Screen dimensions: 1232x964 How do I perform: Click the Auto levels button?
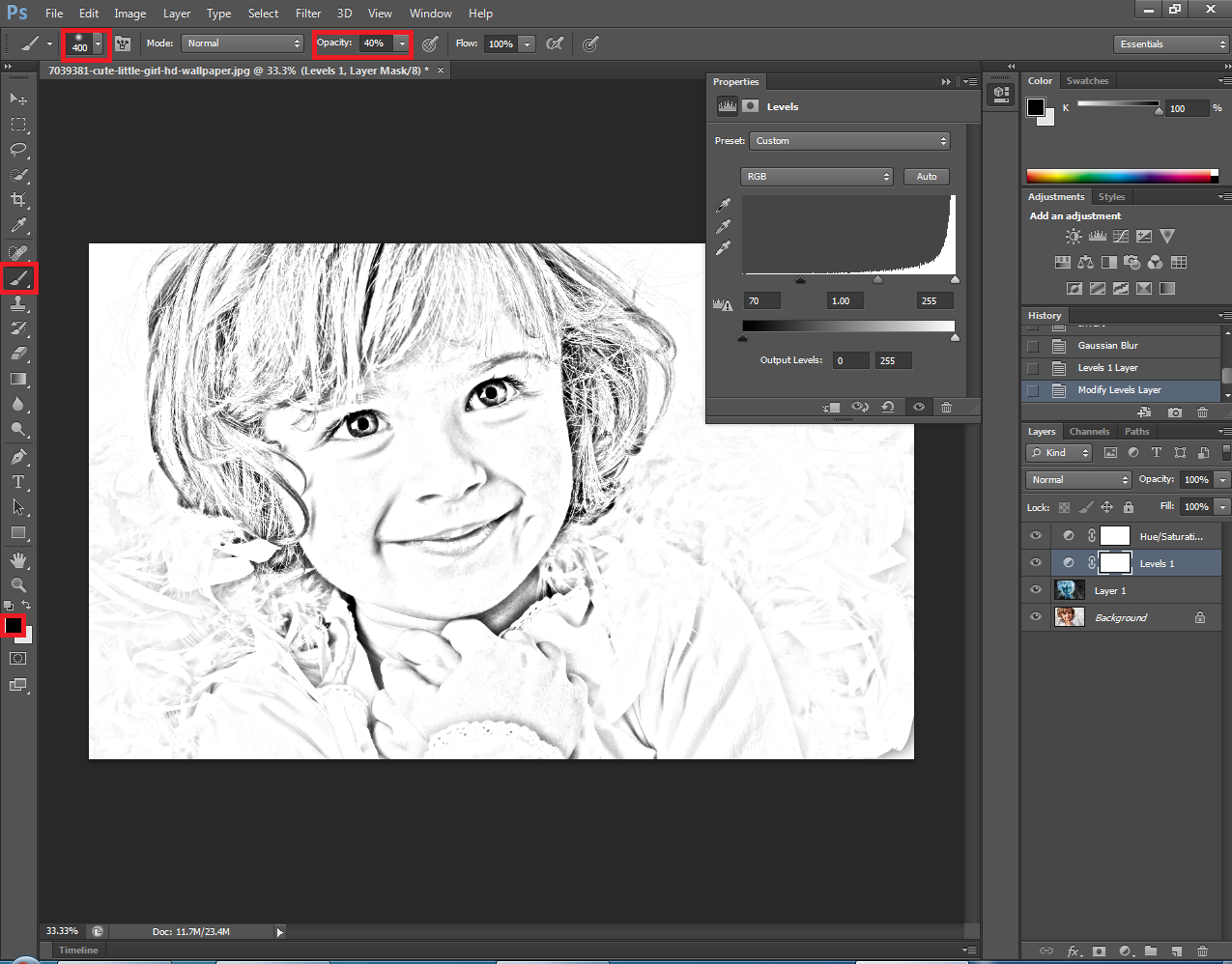(927, 177)
